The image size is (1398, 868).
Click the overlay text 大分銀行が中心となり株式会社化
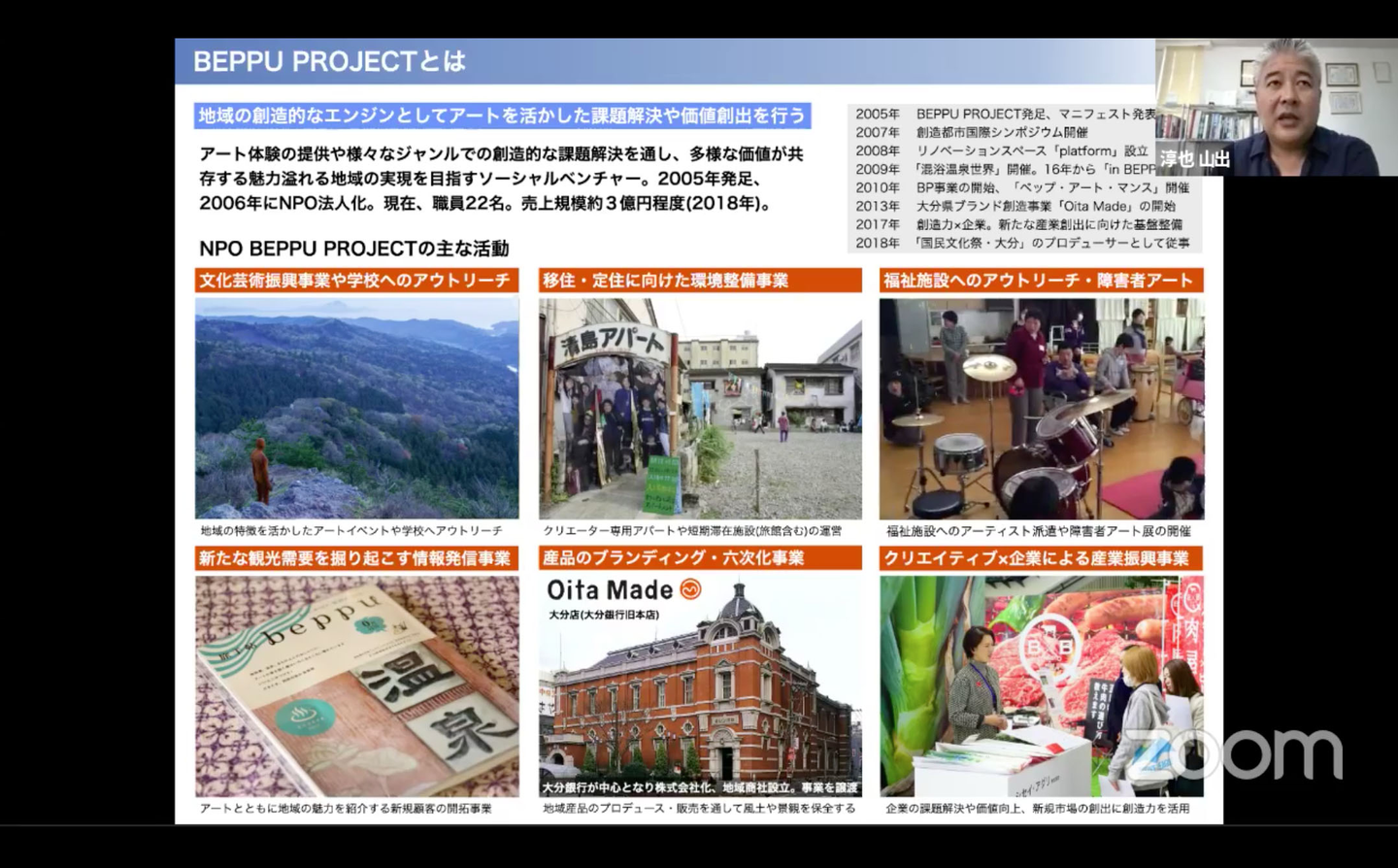point(700,787)
